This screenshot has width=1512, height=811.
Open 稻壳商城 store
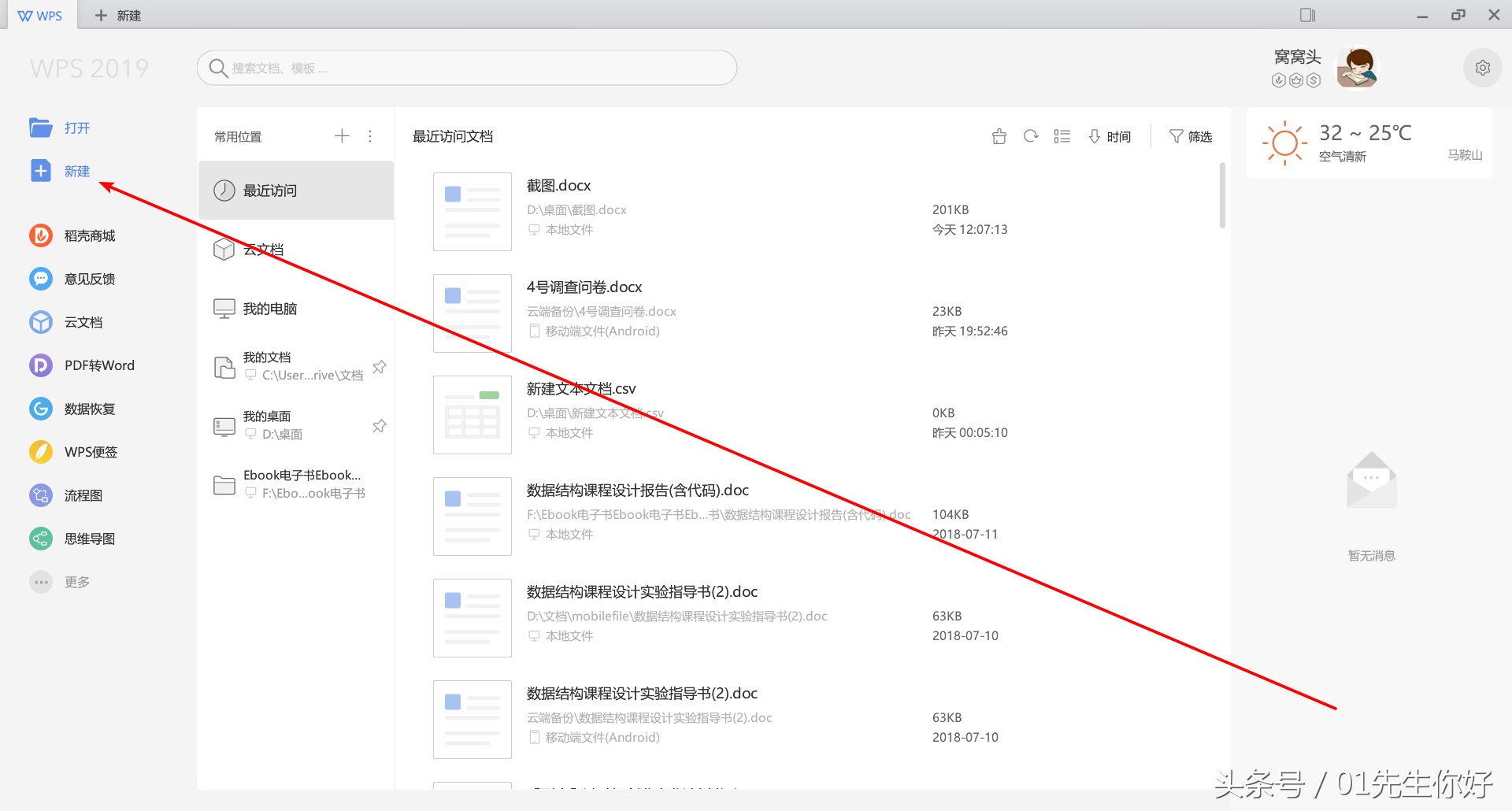(72, 235)
